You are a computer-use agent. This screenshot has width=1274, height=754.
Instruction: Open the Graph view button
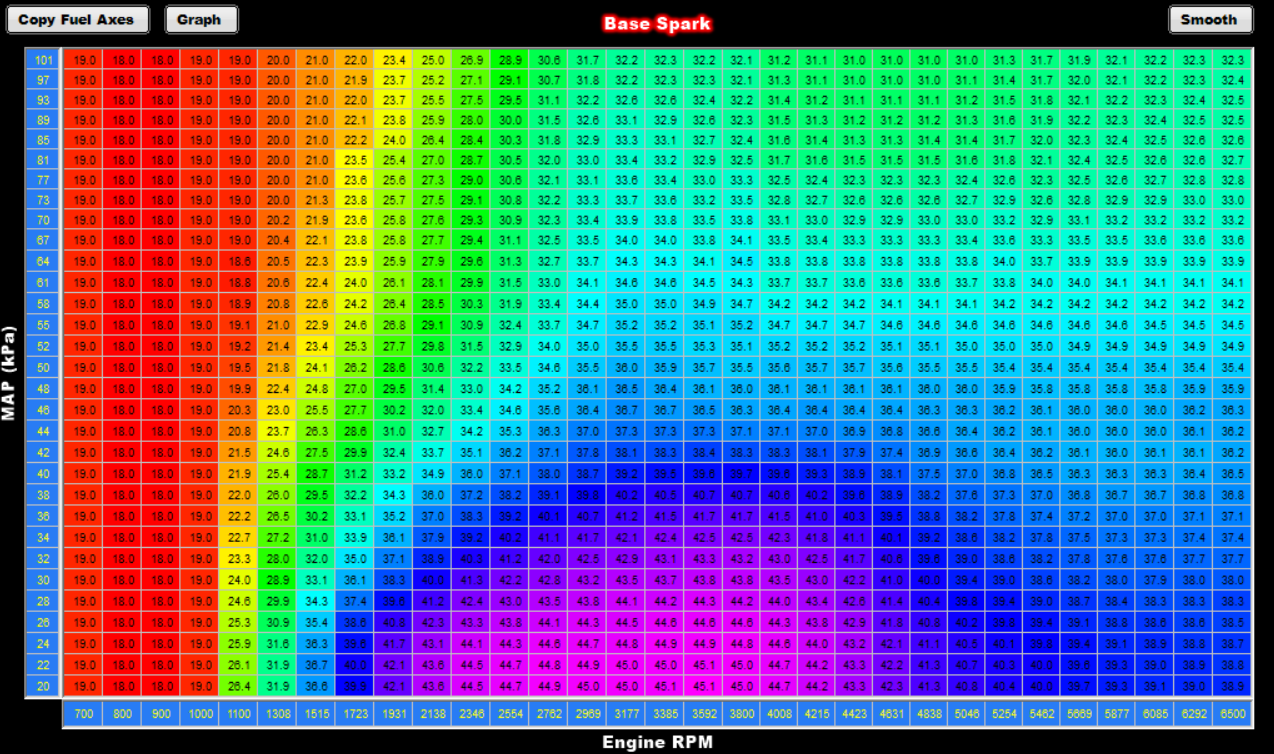click(201, 19)
